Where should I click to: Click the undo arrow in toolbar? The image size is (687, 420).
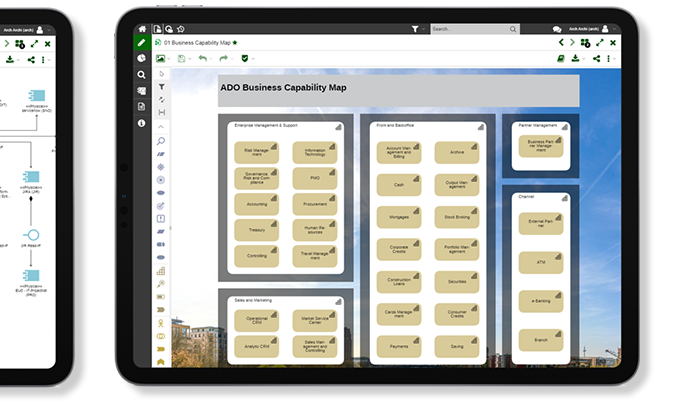click(203, 59)
